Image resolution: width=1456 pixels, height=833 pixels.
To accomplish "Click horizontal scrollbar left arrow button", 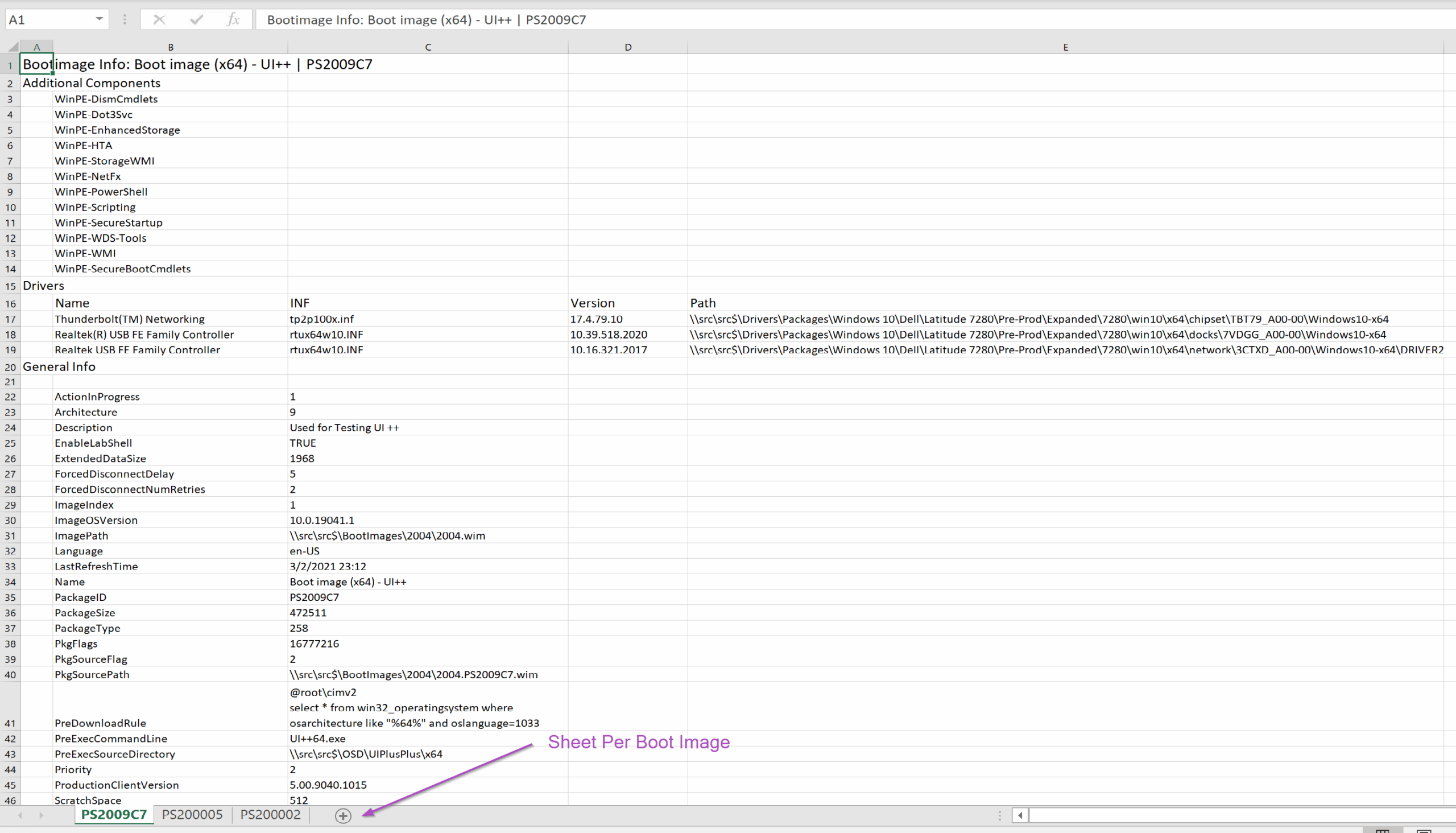I will (1020, 815).
